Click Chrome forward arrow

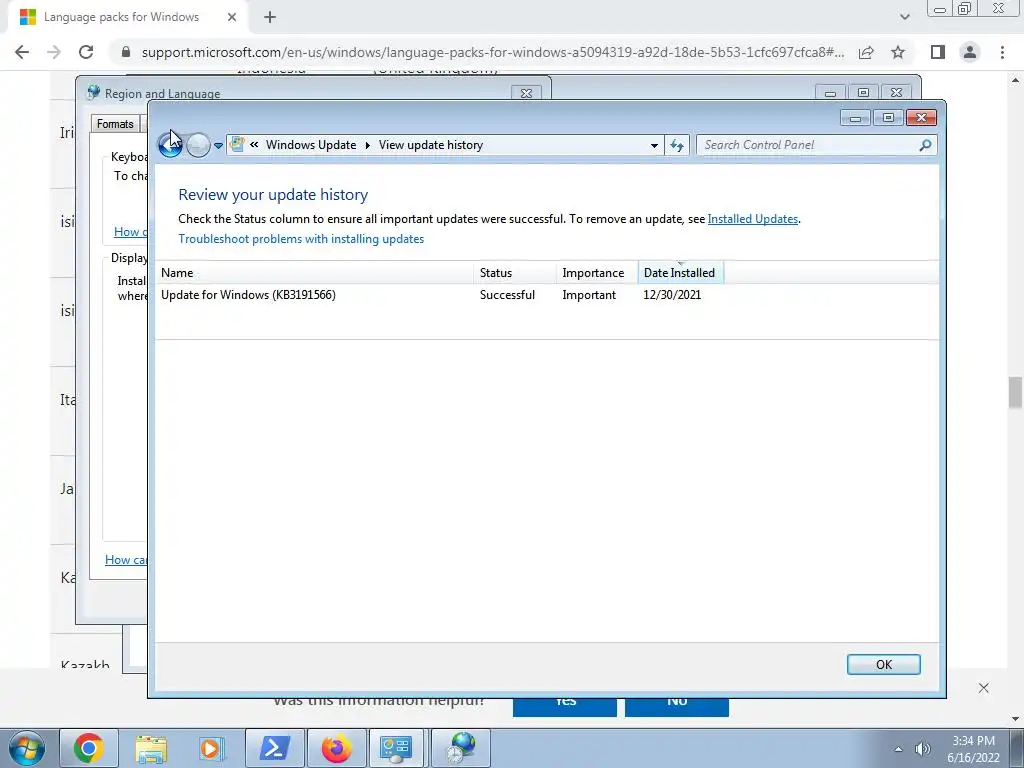54,52
